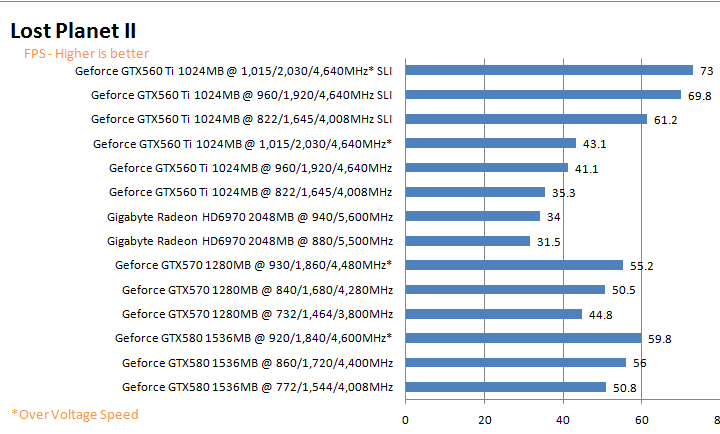This screenshot has height=434, width=720.
Task: Select label GTX560 Ti 1,015/2,030/4,640MHz* SLI
Action: (x=234, y=71)
